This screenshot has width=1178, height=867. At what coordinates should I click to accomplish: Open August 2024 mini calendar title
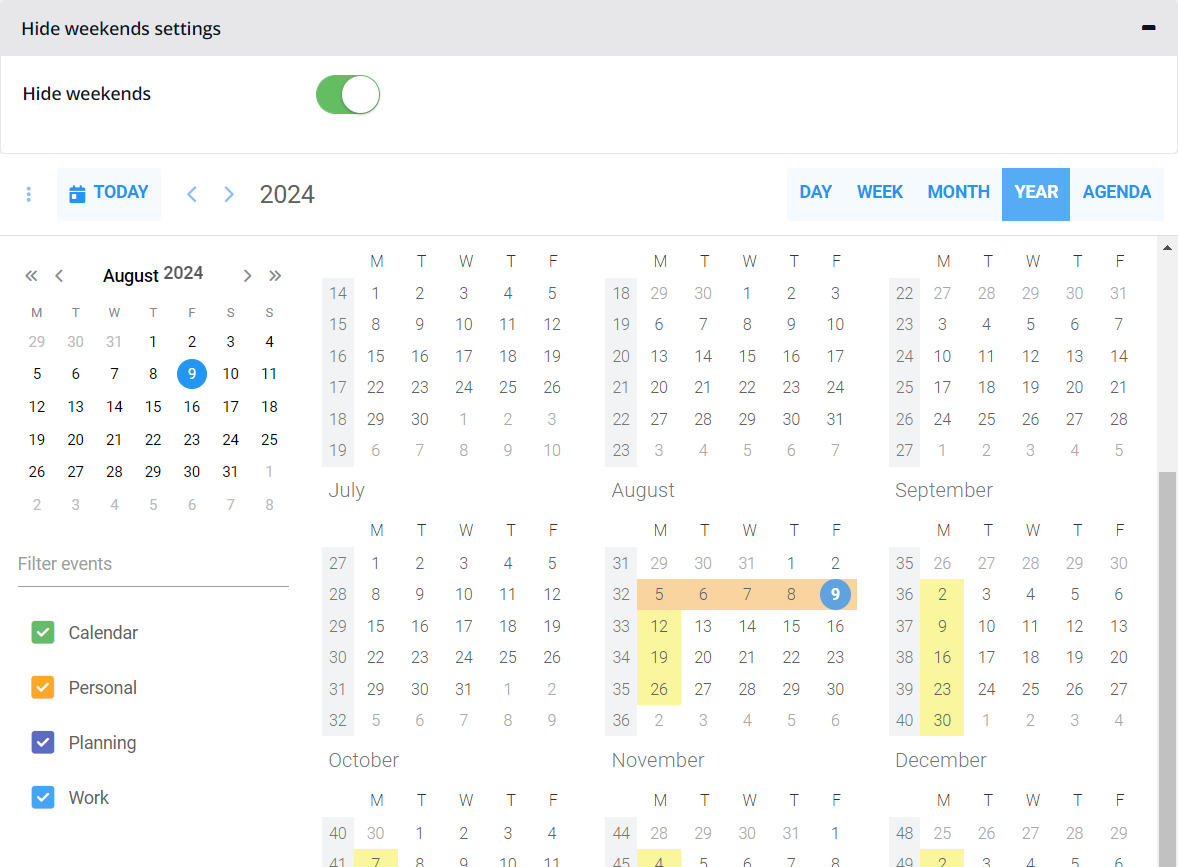point(153,275)
